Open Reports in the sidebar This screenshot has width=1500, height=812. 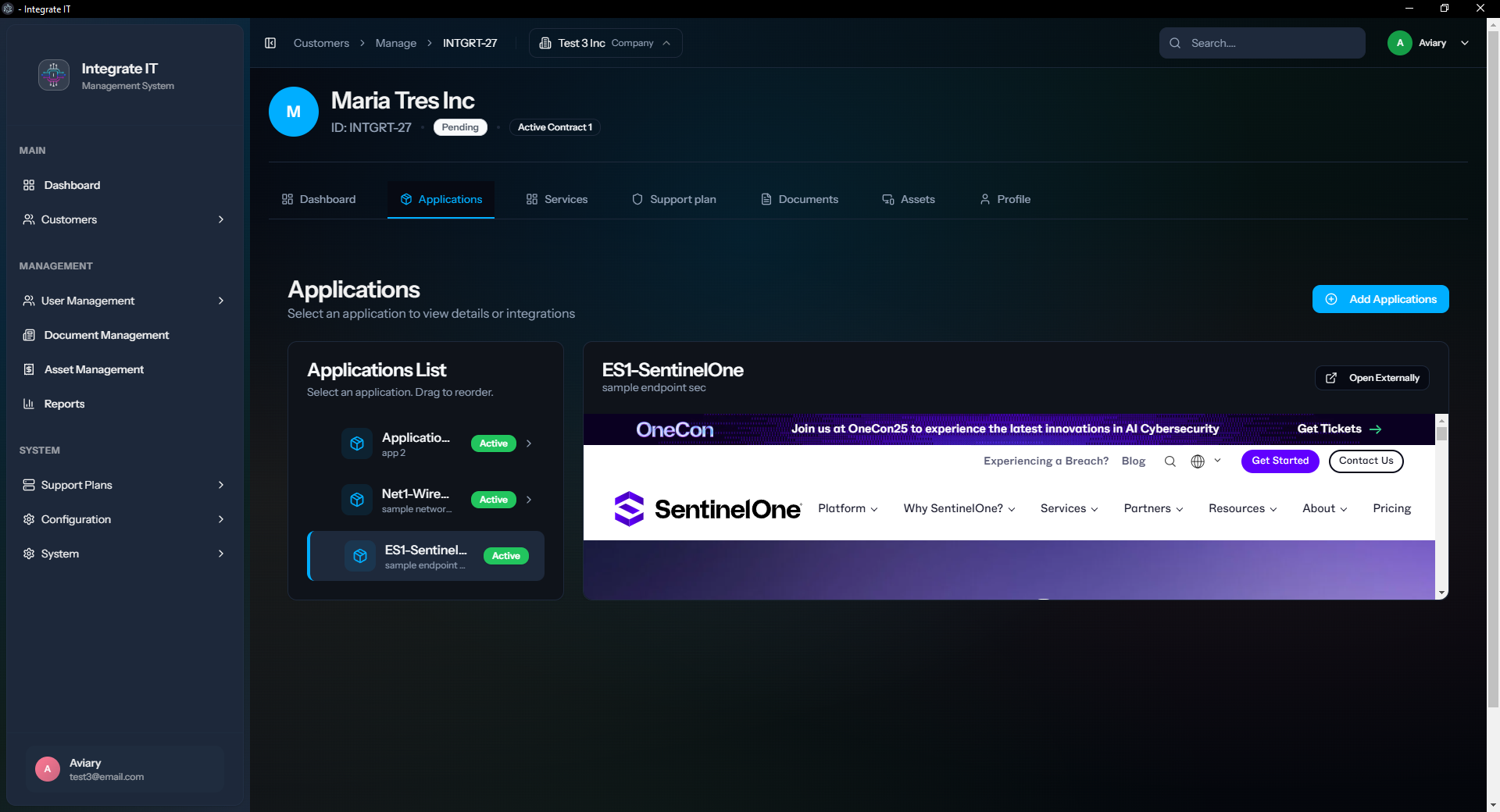coord(64,404)
